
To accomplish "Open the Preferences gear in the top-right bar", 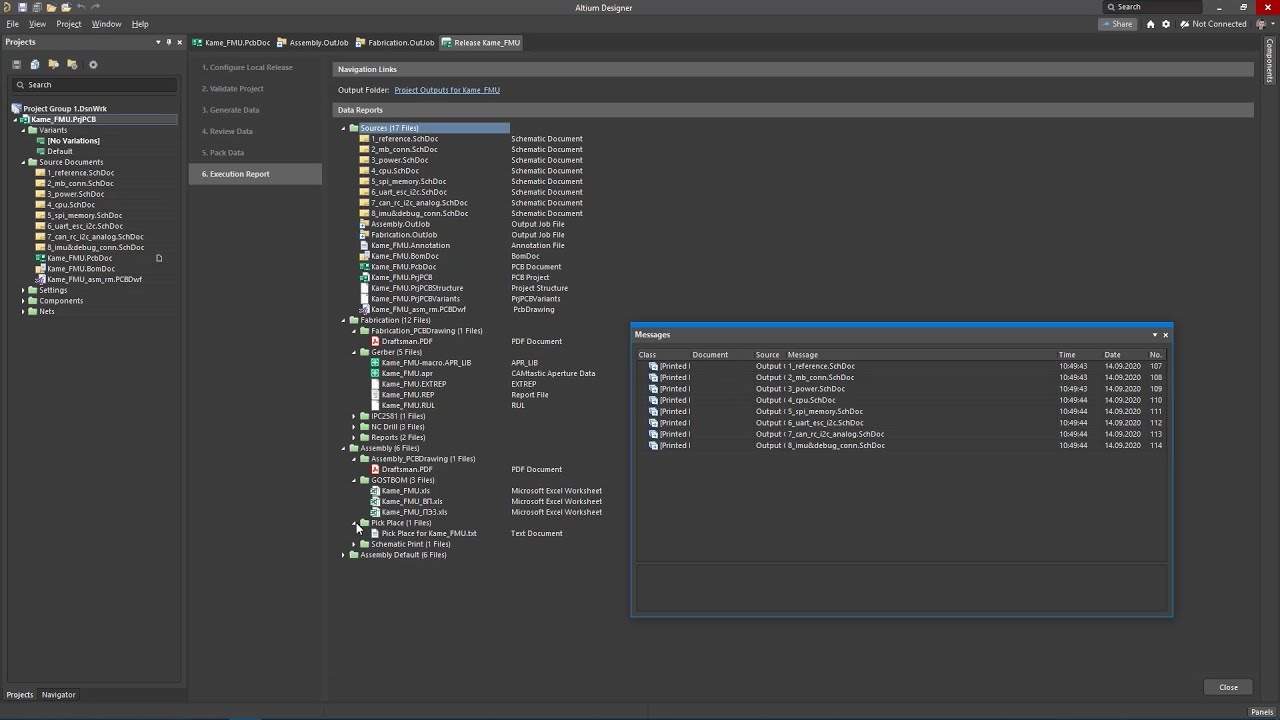I will [x=1165, y=24].
